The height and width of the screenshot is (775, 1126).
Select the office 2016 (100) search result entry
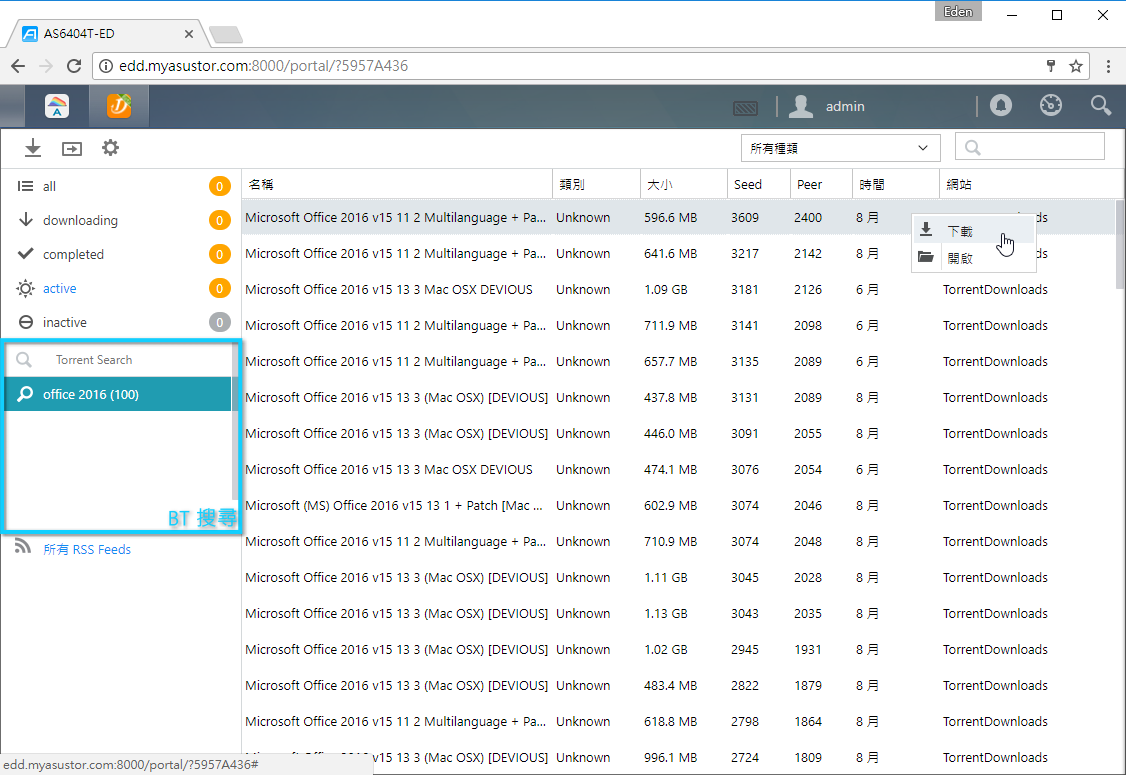pyautogui.click(x=118, y=394)
